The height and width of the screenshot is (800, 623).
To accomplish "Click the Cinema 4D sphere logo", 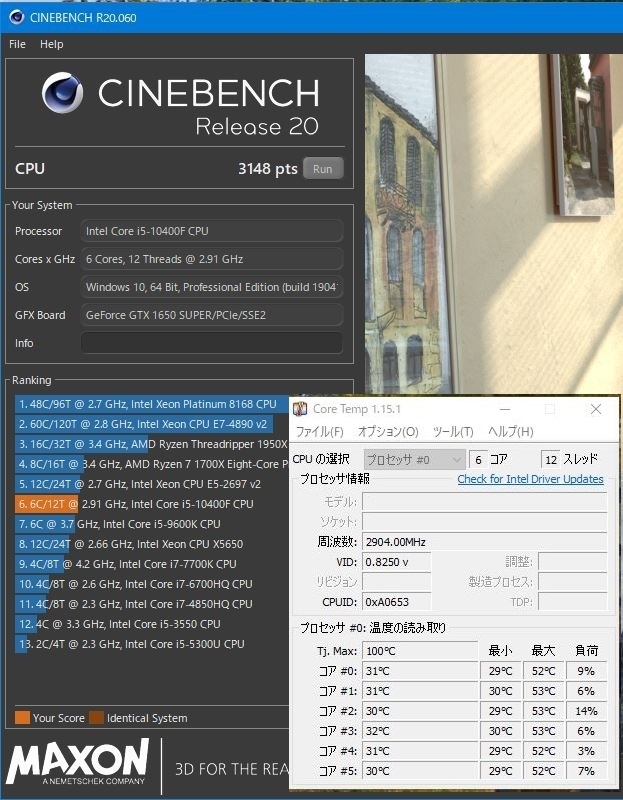I will [x=62, y=92].
